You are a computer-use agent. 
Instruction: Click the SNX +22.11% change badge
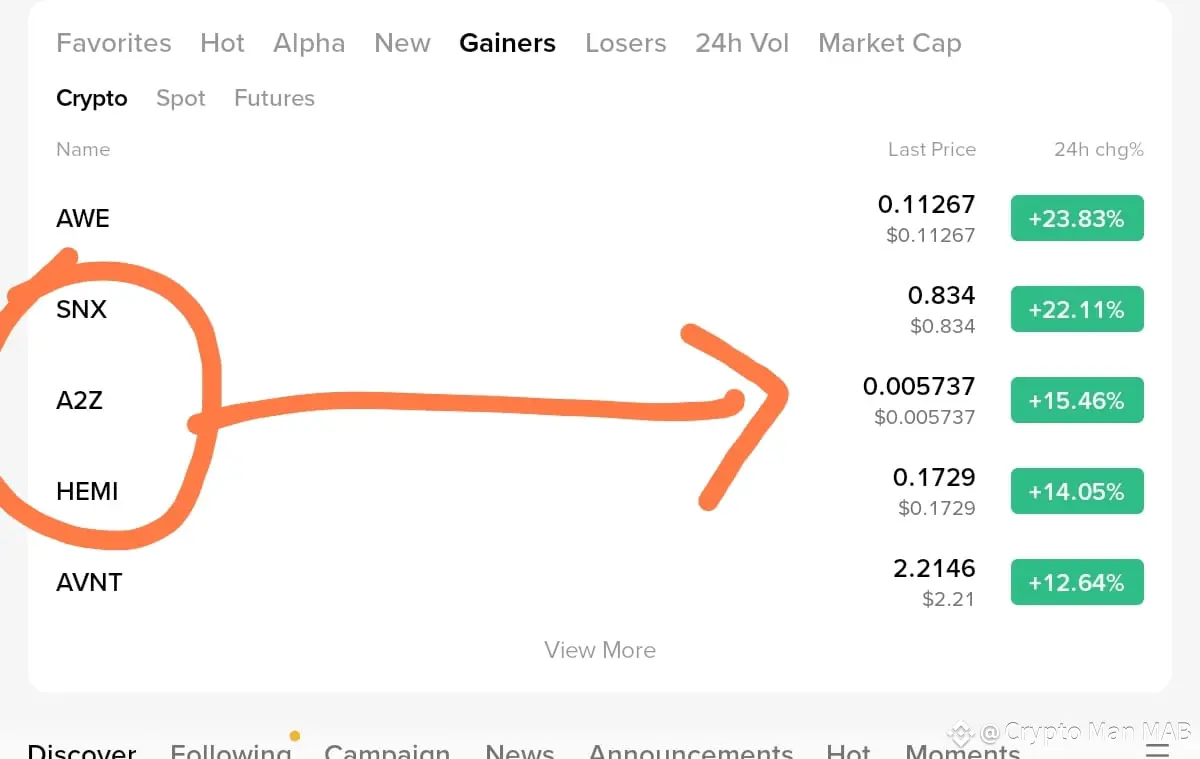[x=1077, y=310]
